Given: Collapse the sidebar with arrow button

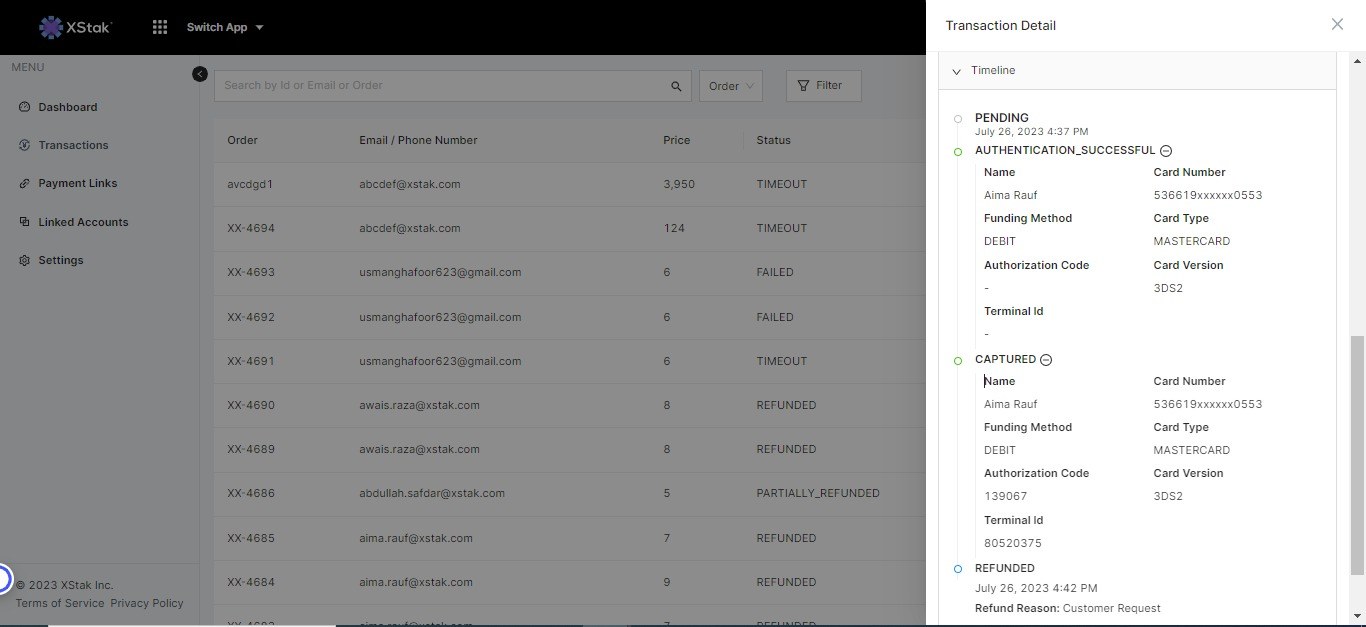Looking at the screenshot, I should tap(200, 74).
